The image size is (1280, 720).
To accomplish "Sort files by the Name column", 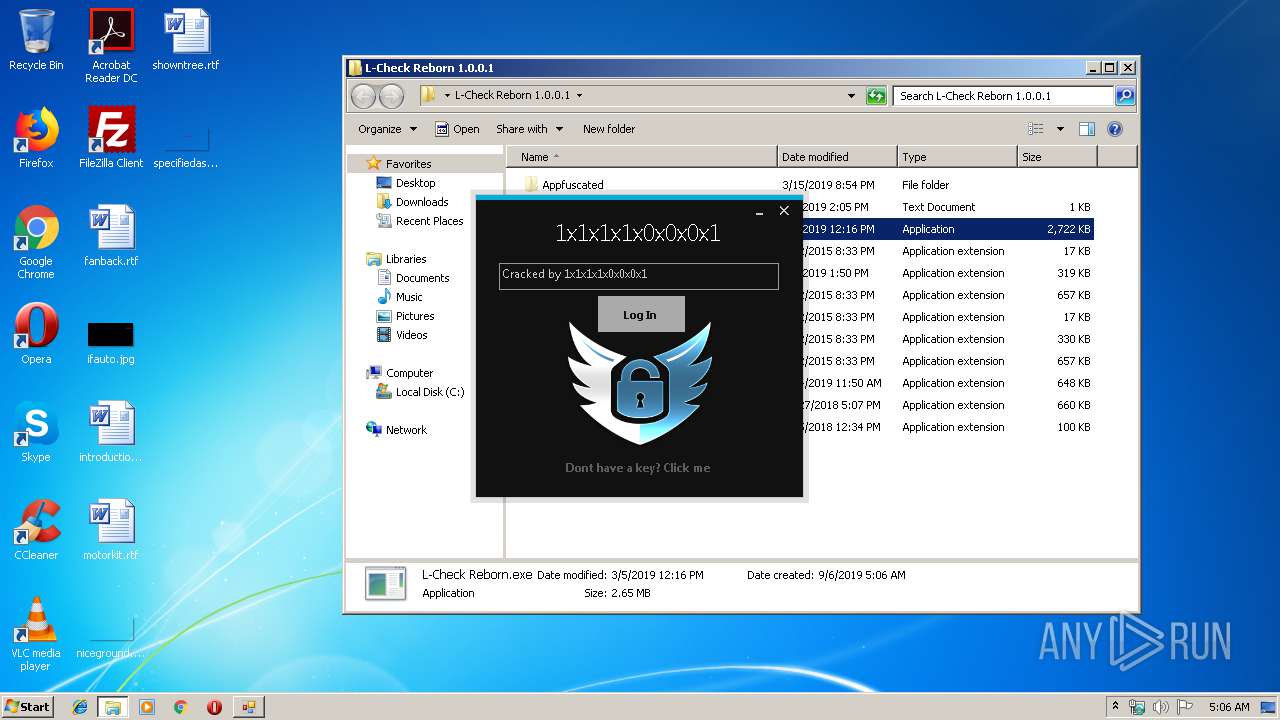I will pos(641,157).
